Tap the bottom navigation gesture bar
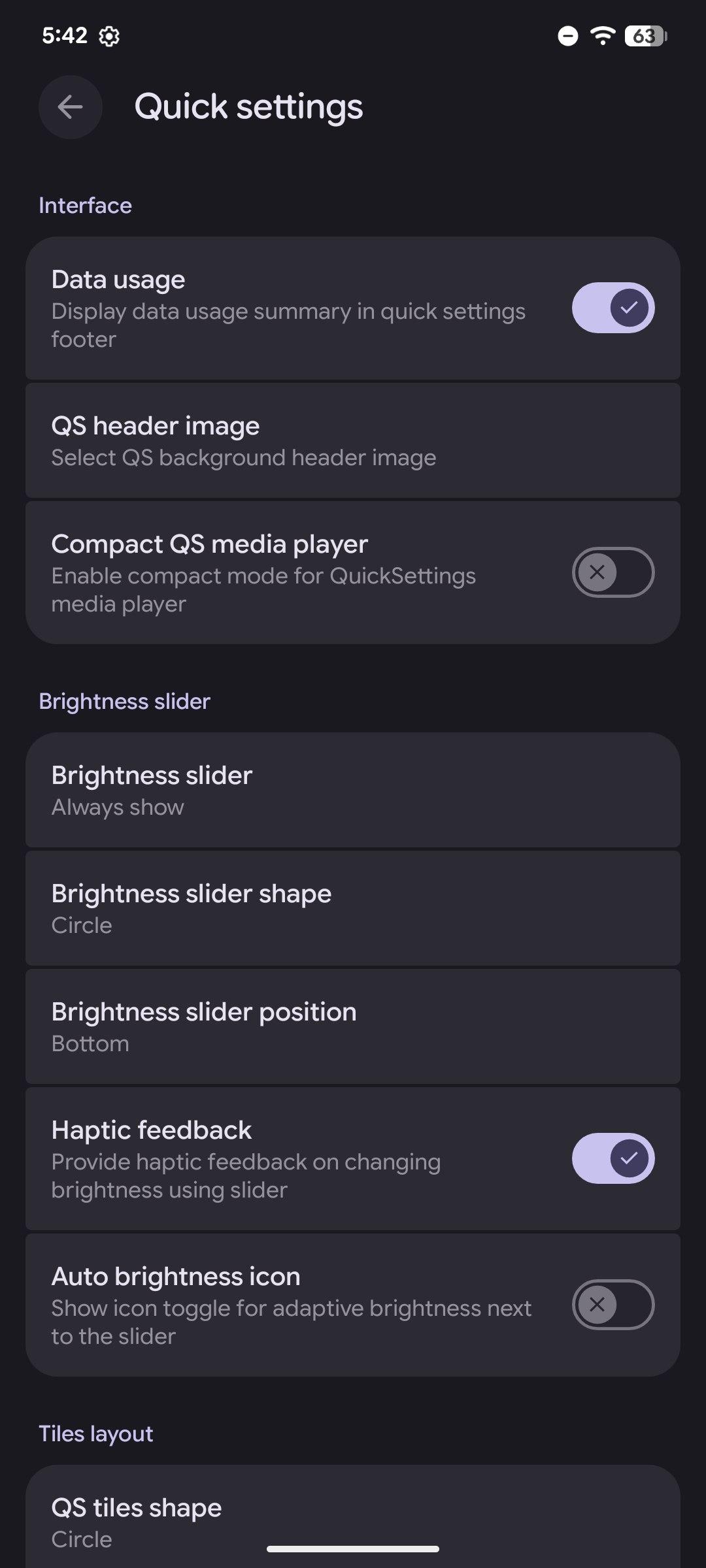 click(x=353, y=1549)
